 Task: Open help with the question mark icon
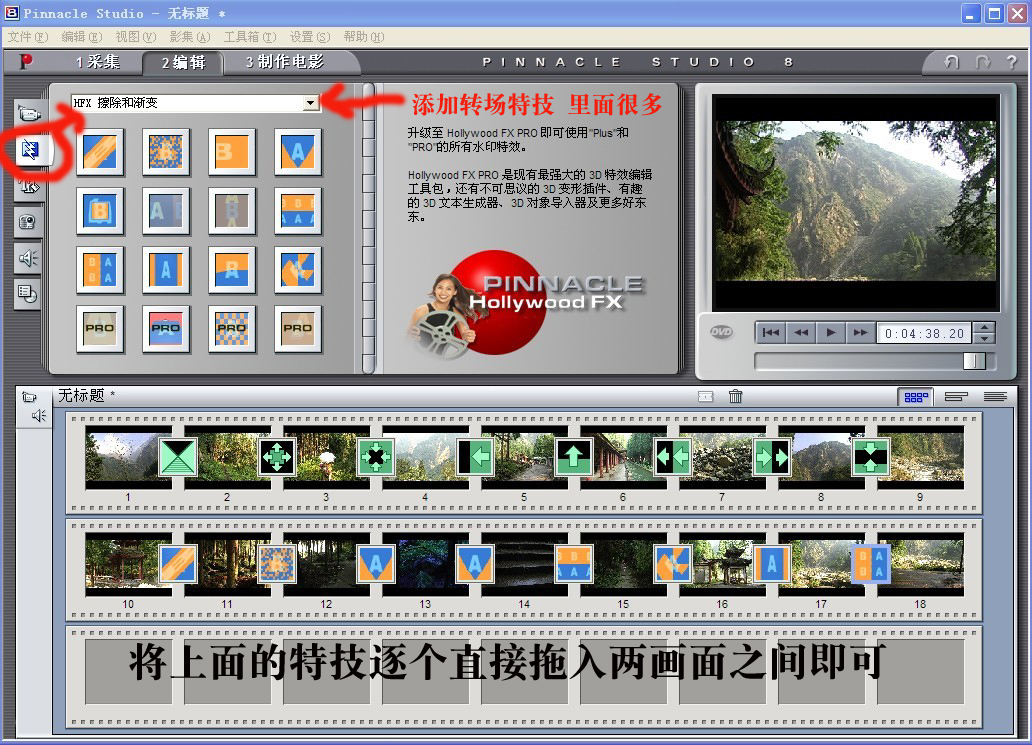(1012, 62)
